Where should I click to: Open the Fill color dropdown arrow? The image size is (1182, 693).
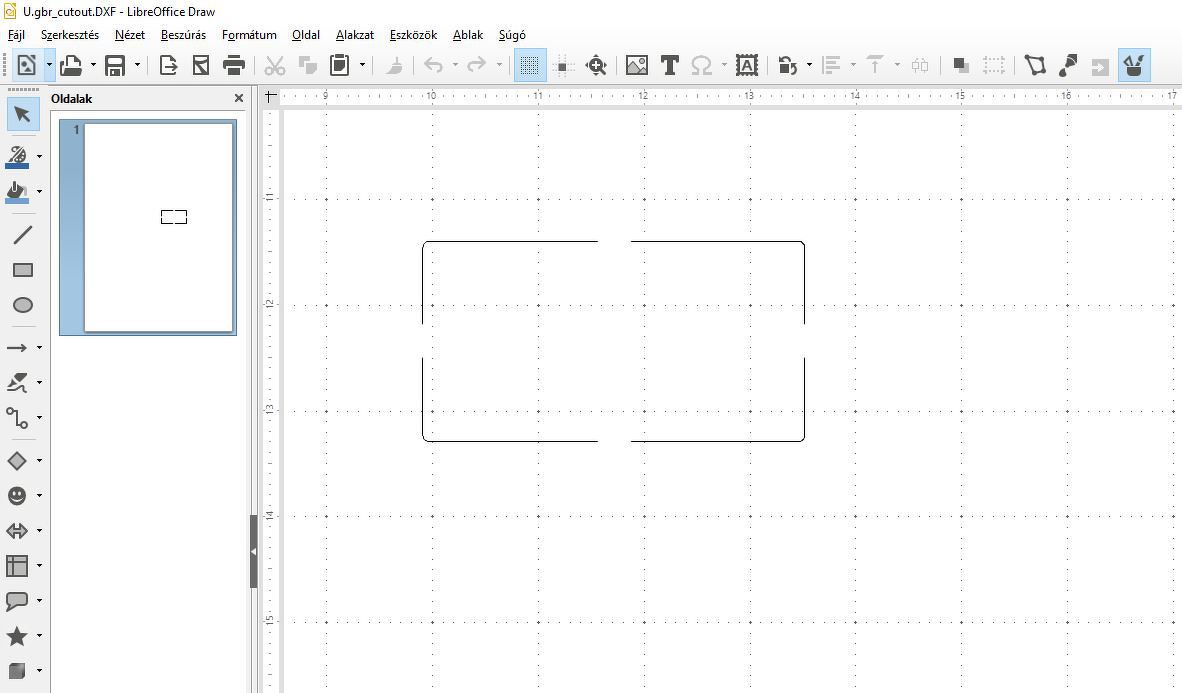(39, 192)
